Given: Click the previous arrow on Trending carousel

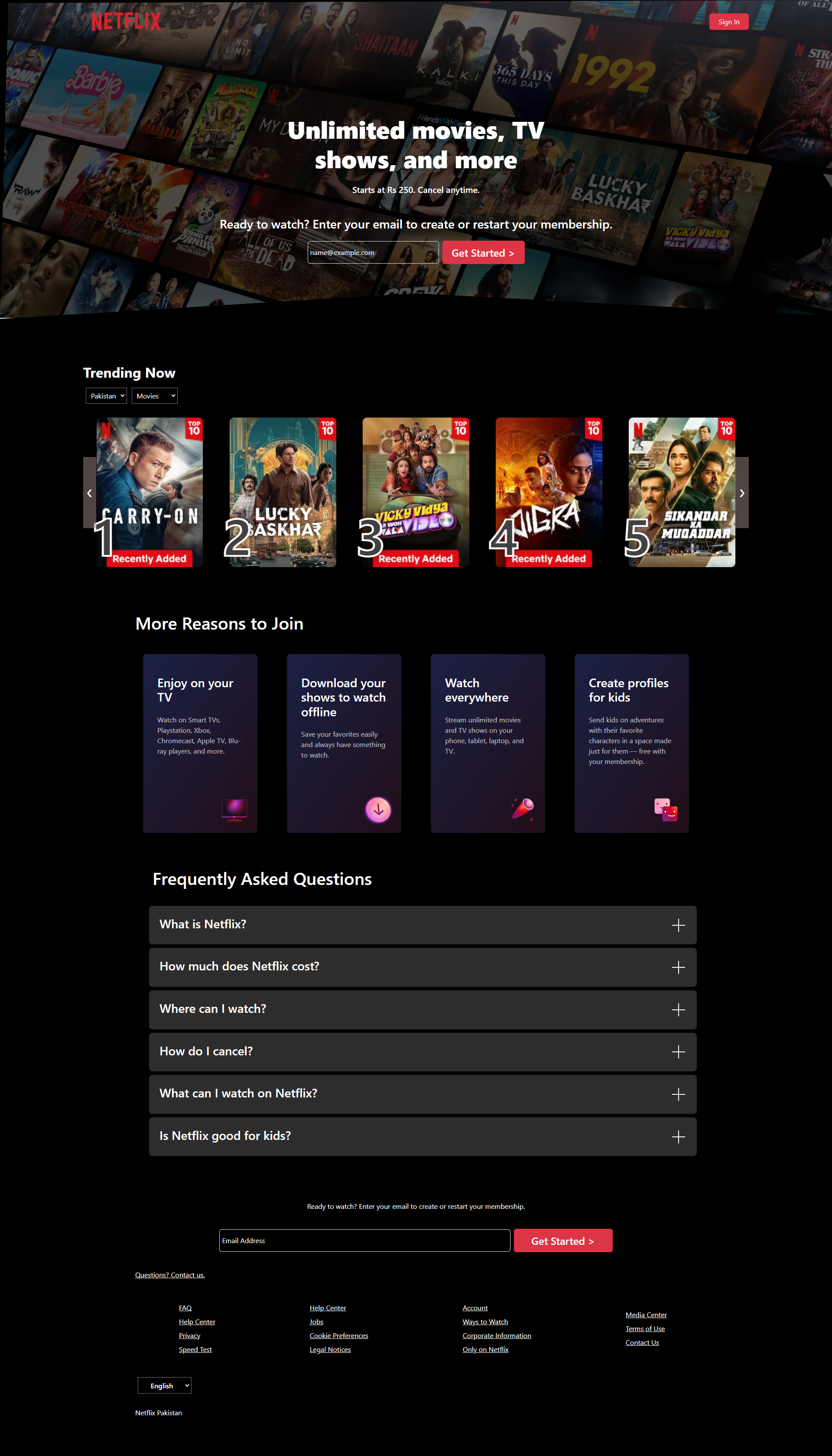Looking at the screenshot, I should coord(90,492).
